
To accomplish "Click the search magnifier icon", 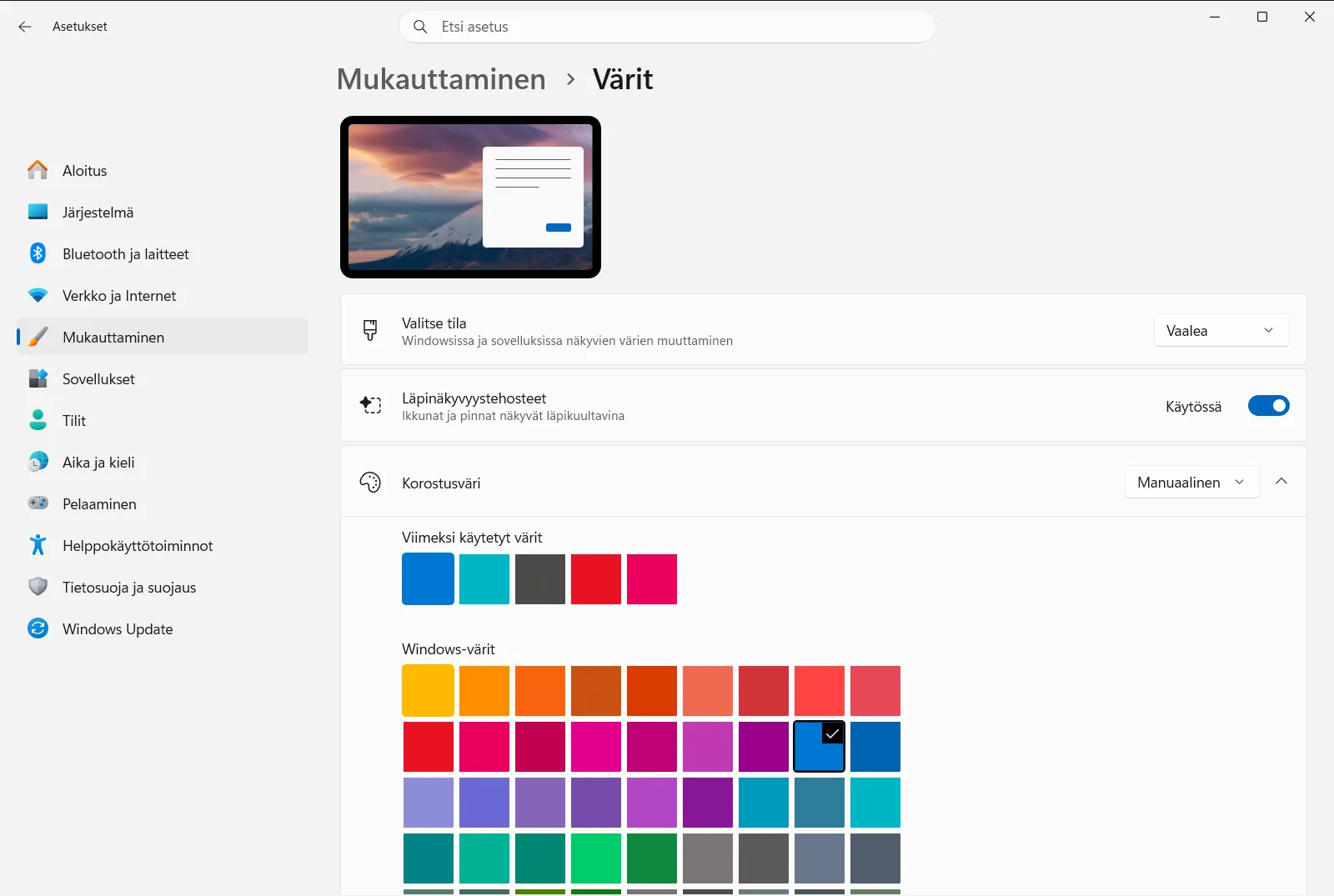I will (x=420, y=27).
